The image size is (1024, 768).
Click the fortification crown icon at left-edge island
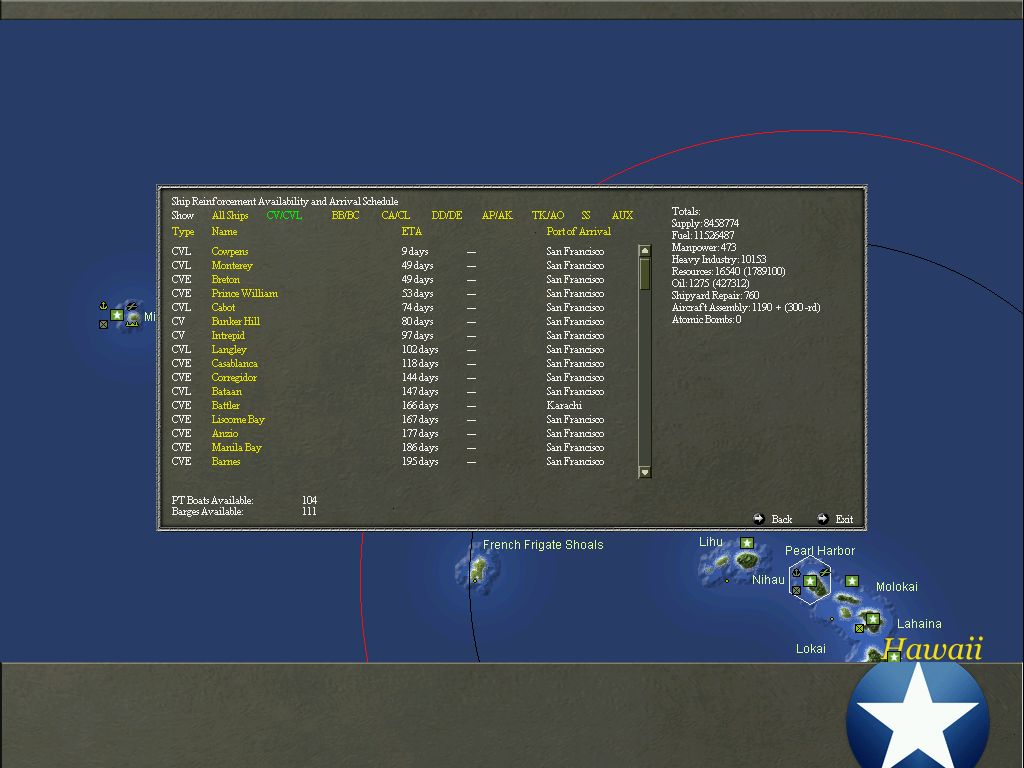click(132, 323)
